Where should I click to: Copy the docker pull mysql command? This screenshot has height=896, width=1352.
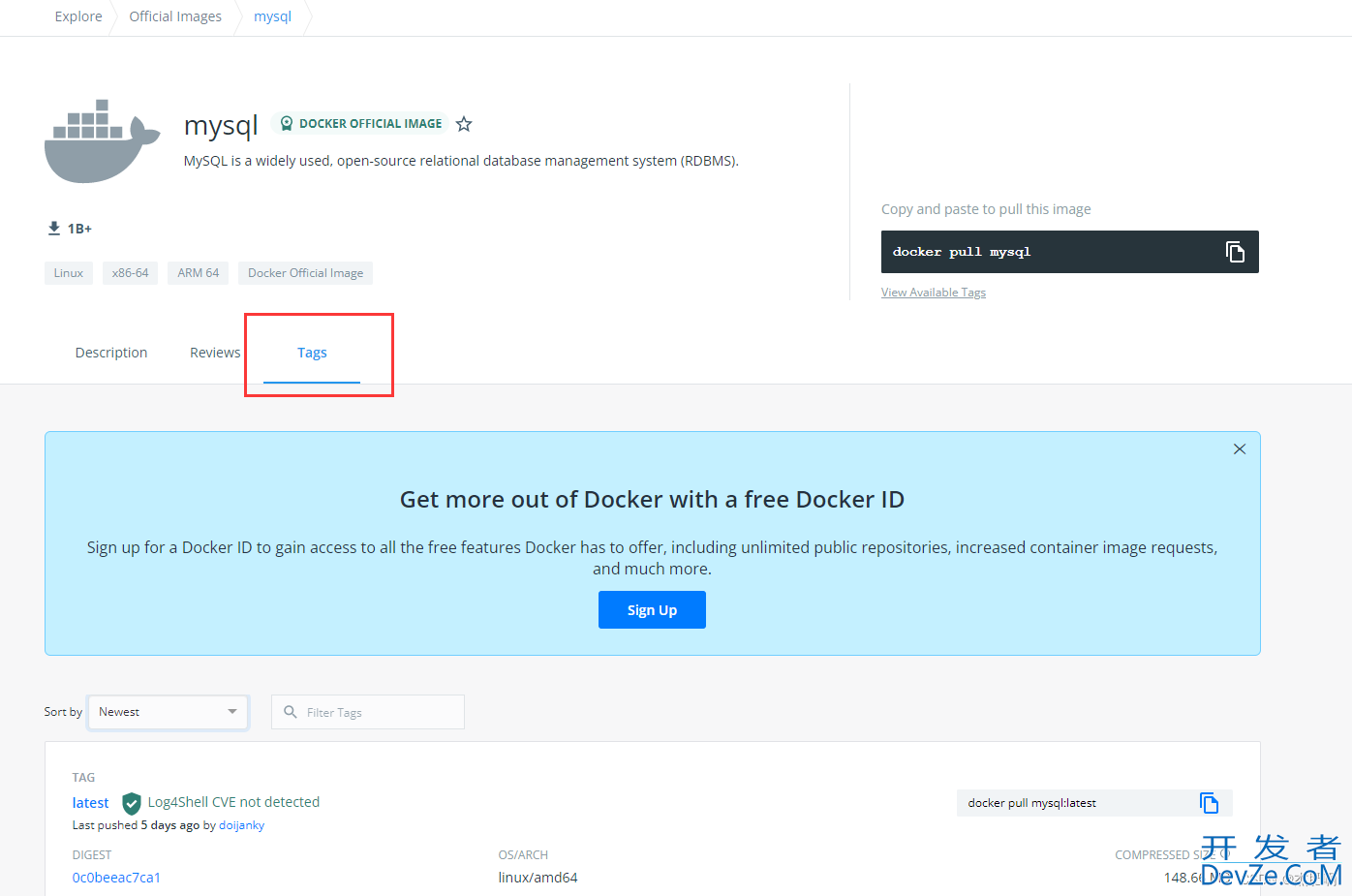[1235, 252]
